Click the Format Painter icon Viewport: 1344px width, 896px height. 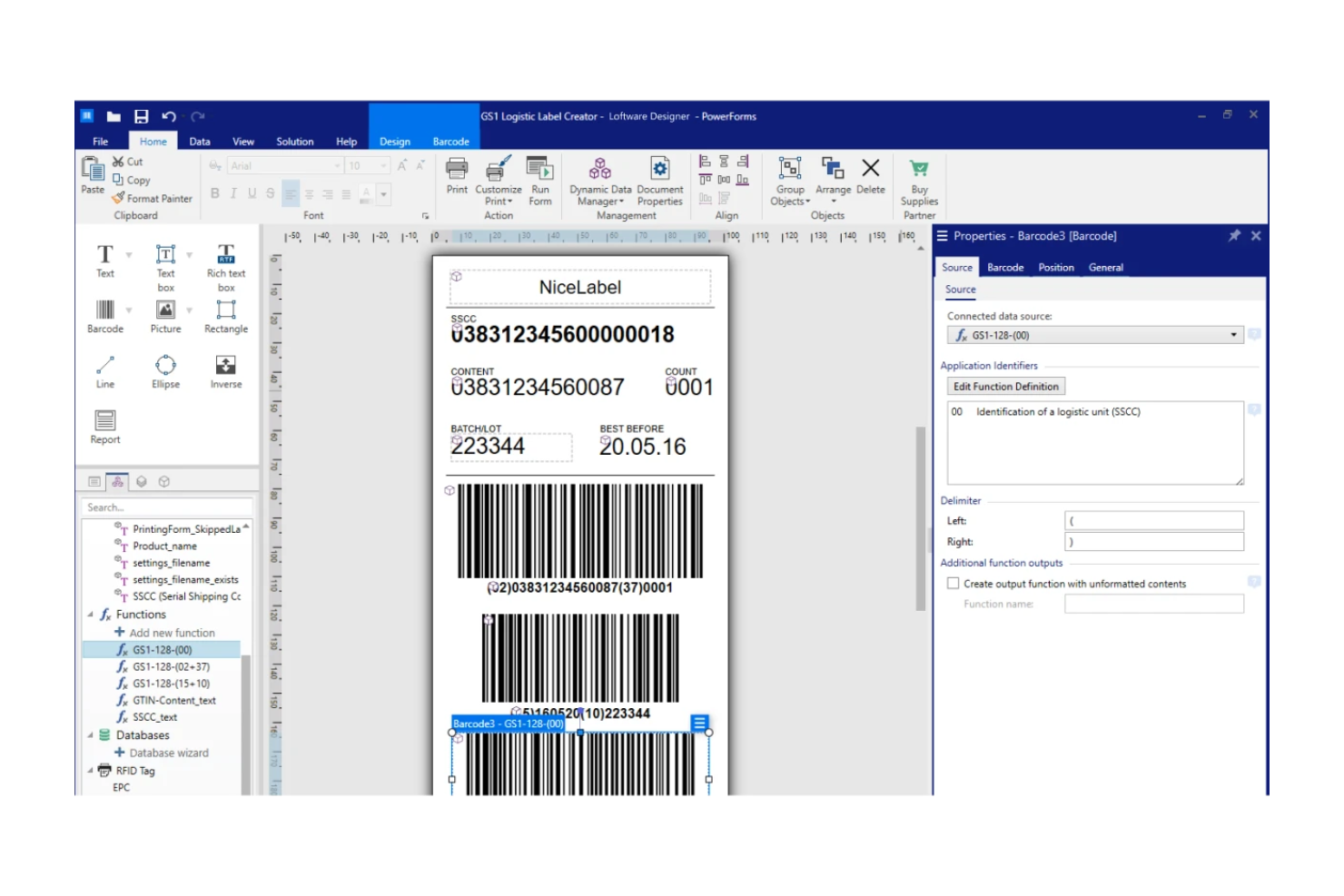[x=118, y=198]
